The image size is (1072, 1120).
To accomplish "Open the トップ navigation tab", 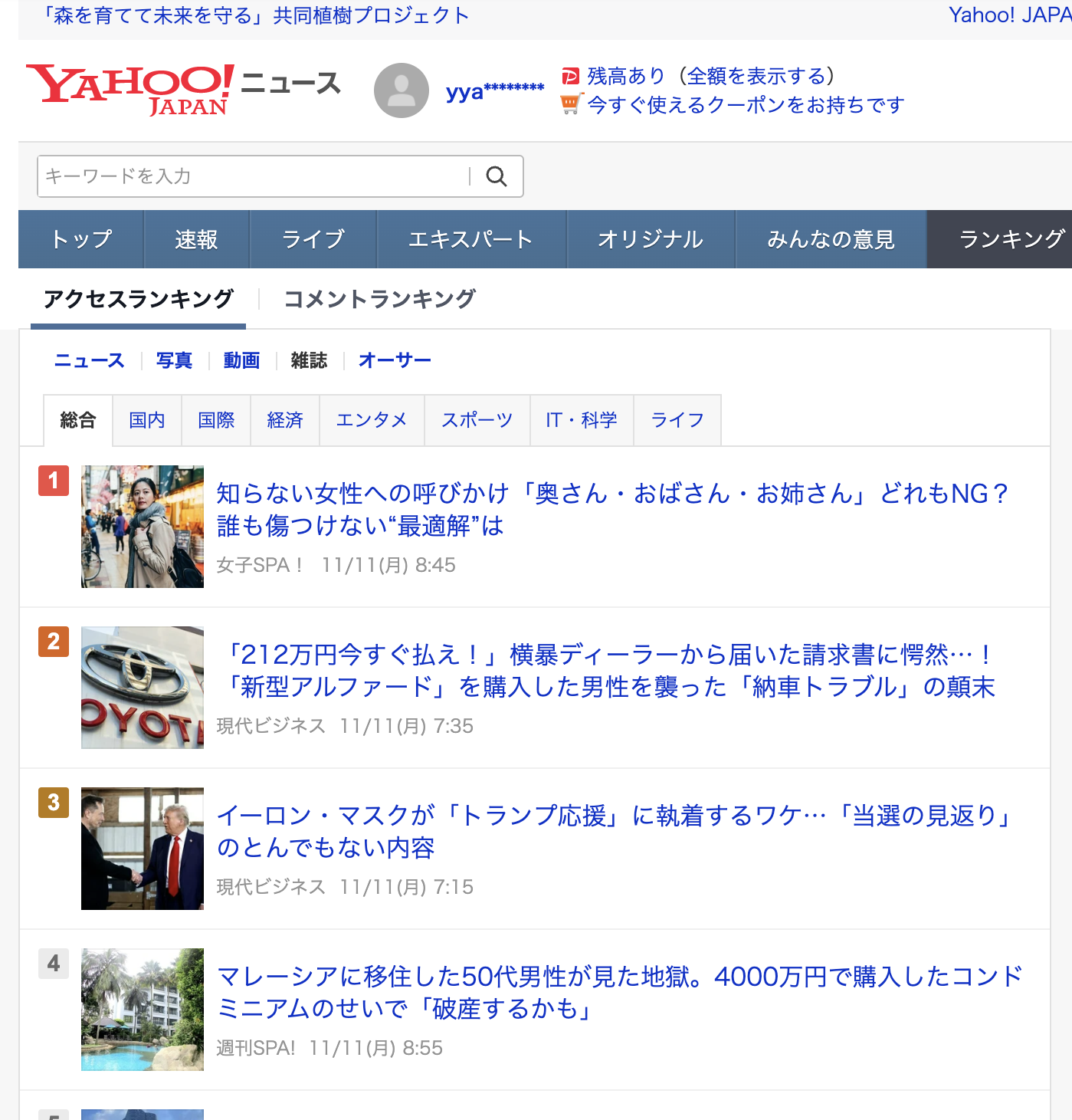I will pos(81,239).
